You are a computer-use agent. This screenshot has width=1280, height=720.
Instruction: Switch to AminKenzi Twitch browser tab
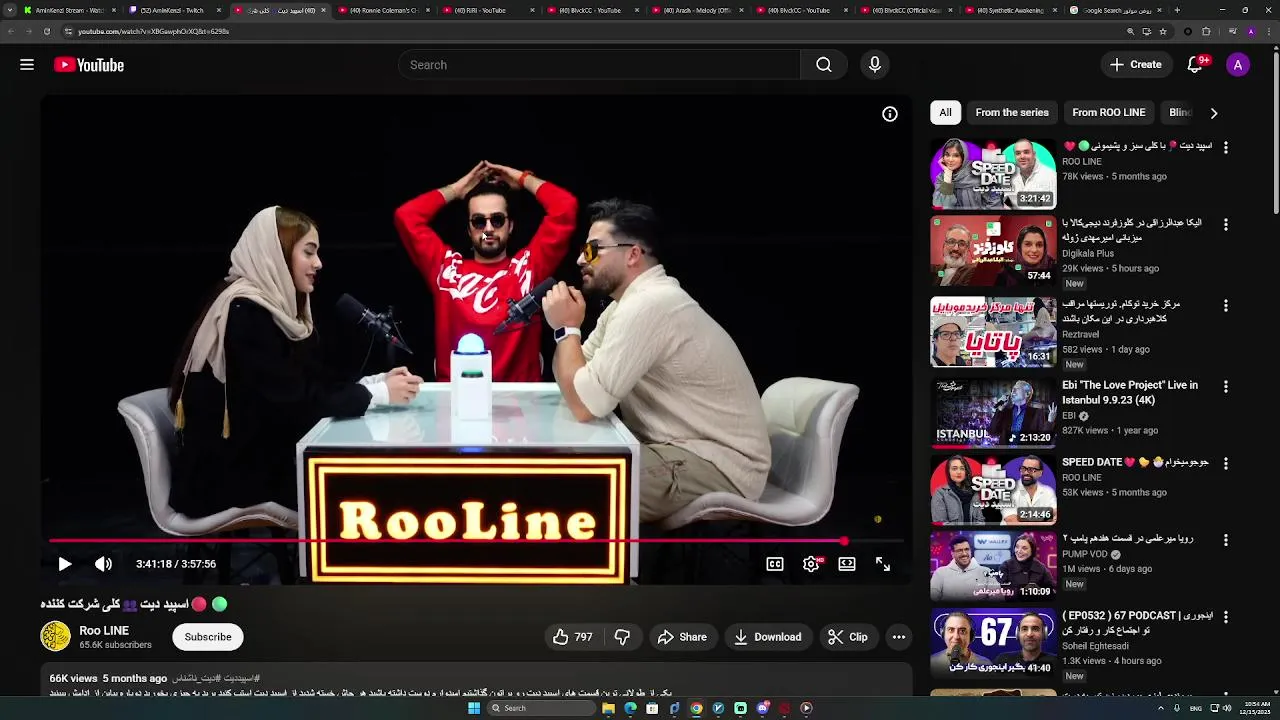(x=172, y=10)
